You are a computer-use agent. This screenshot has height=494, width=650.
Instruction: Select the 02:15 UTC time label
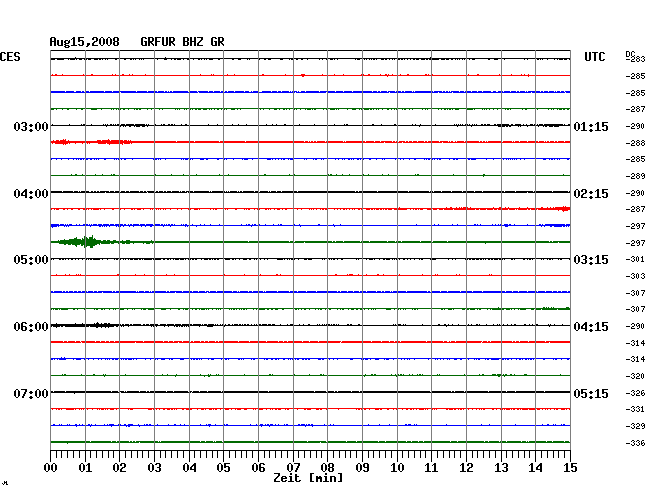591,194
